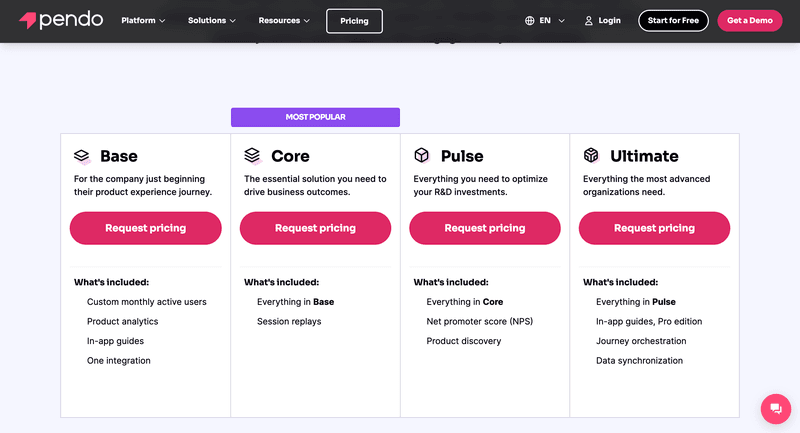Open the EN language selector
This screenshot has height=433, width=800.
pyautogui.click(x=552, y=20)
